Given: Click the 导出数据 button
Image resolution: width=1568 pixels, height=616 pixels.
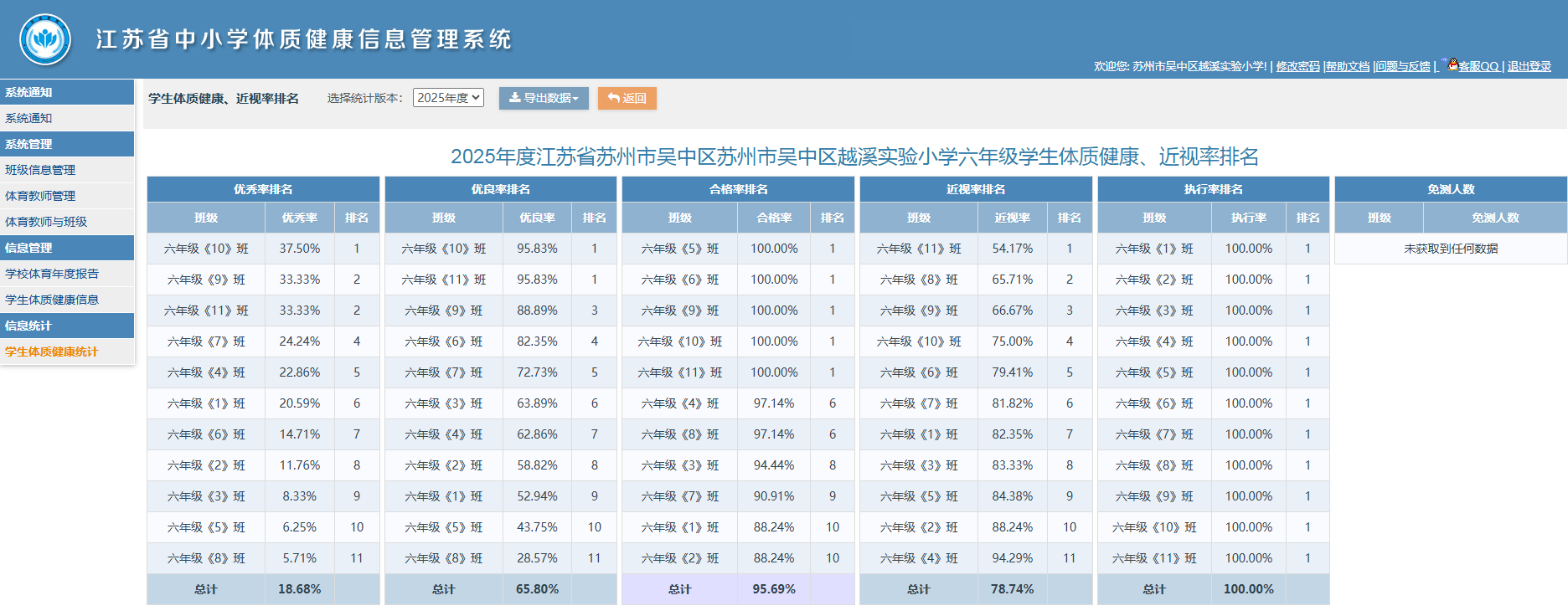Looking at the screenshot, I should (544, 98).
